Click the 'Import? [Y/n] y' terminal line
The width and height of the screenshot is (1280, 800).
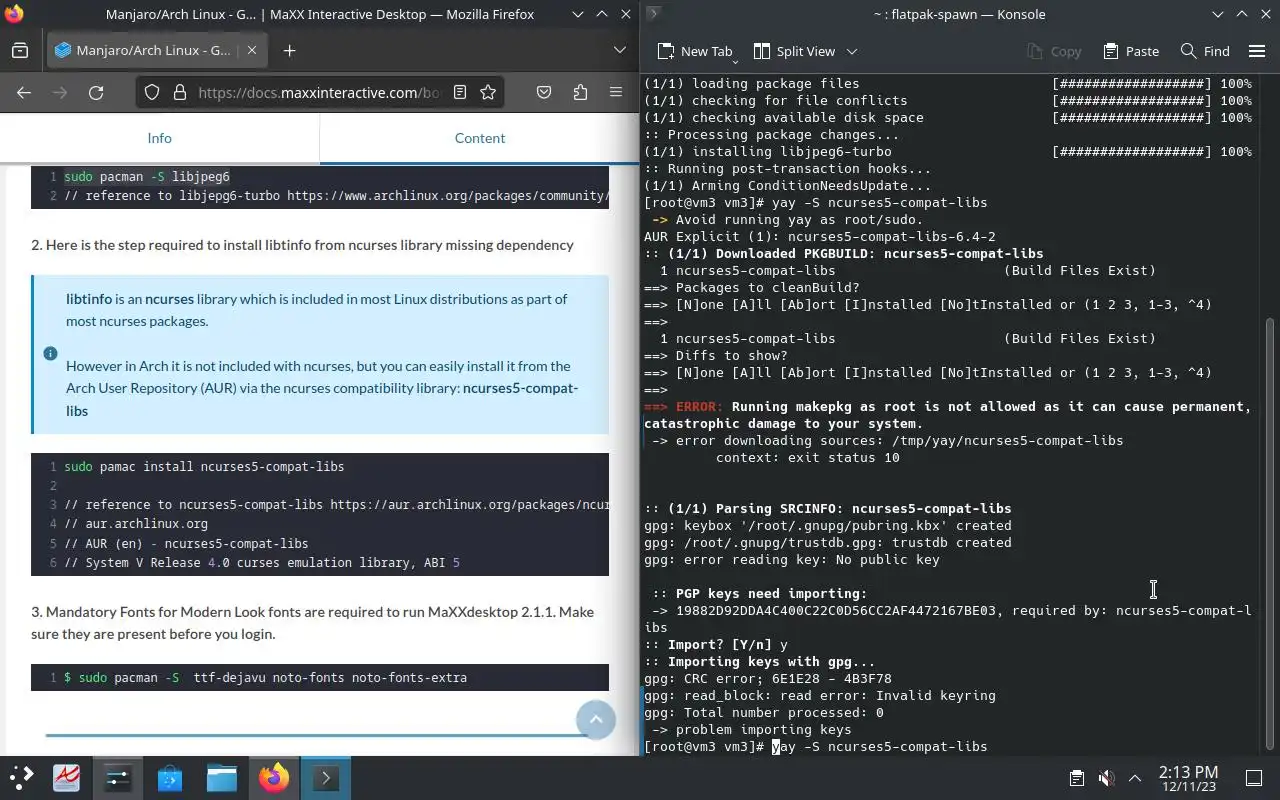(x=716, y=645)
